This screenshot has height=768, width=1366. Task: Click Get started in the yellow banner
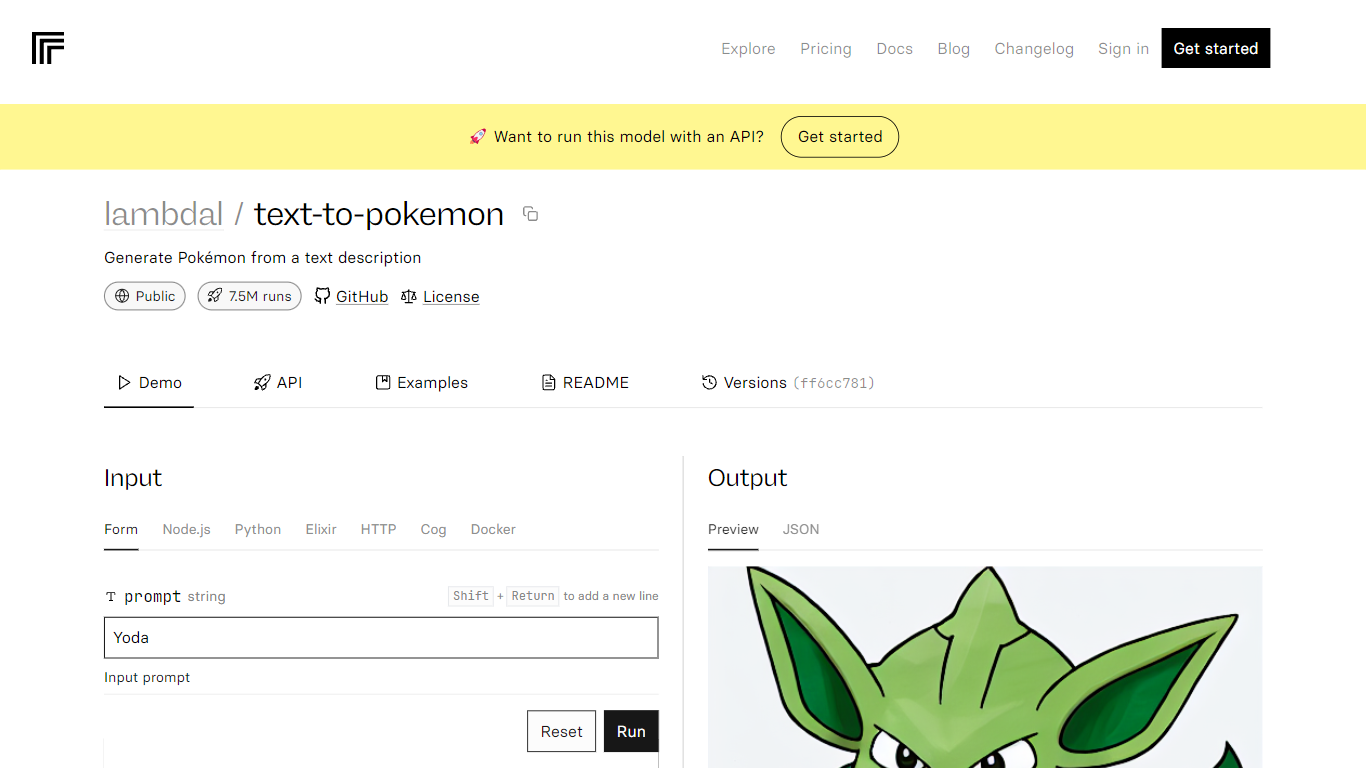[839, 137]
